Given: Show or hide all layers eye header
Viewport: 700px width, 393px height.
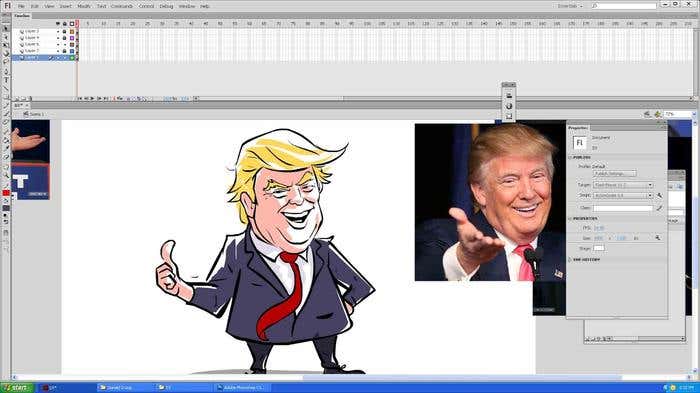Looking at the screenshot, I should pos(58,24).
